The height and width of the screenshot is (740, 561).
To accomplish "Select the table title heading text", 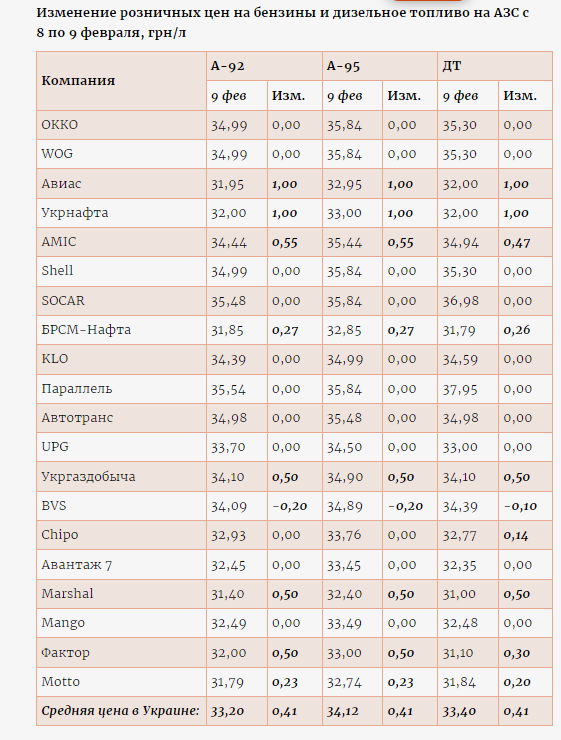I will (283, 23).
